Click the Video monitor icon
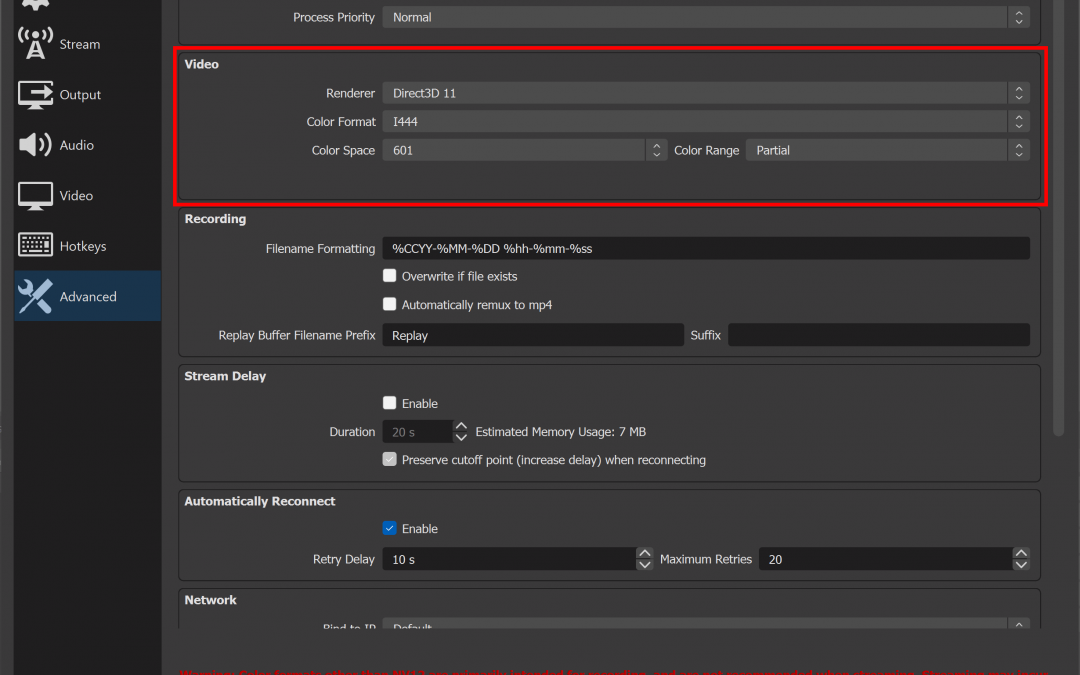 pos(35,196)
